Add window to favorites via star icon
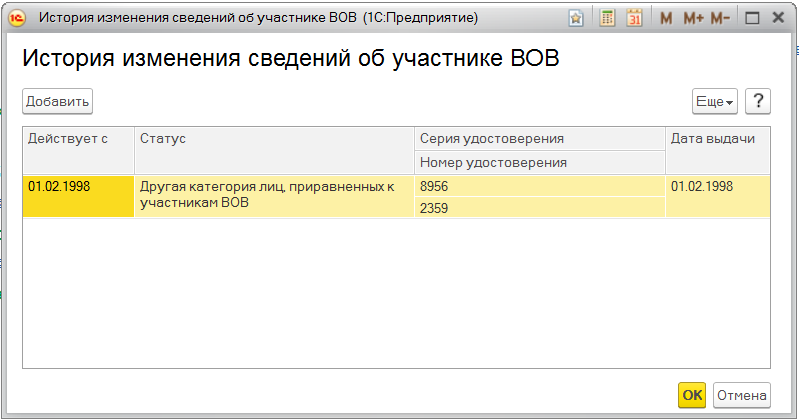 coord(576,18)
